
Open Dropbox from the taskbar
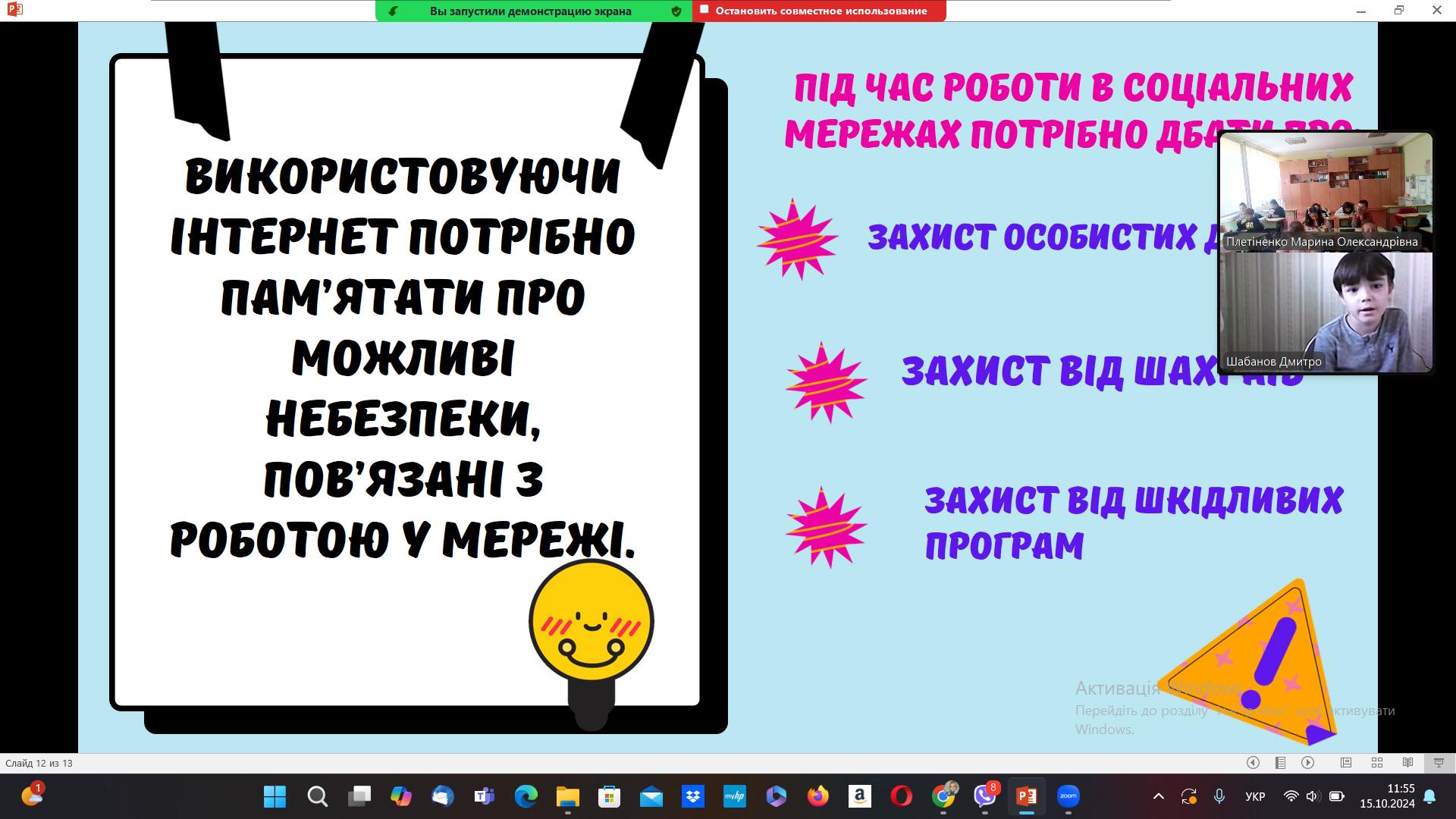pyautogui.click(x=692, y=796)
